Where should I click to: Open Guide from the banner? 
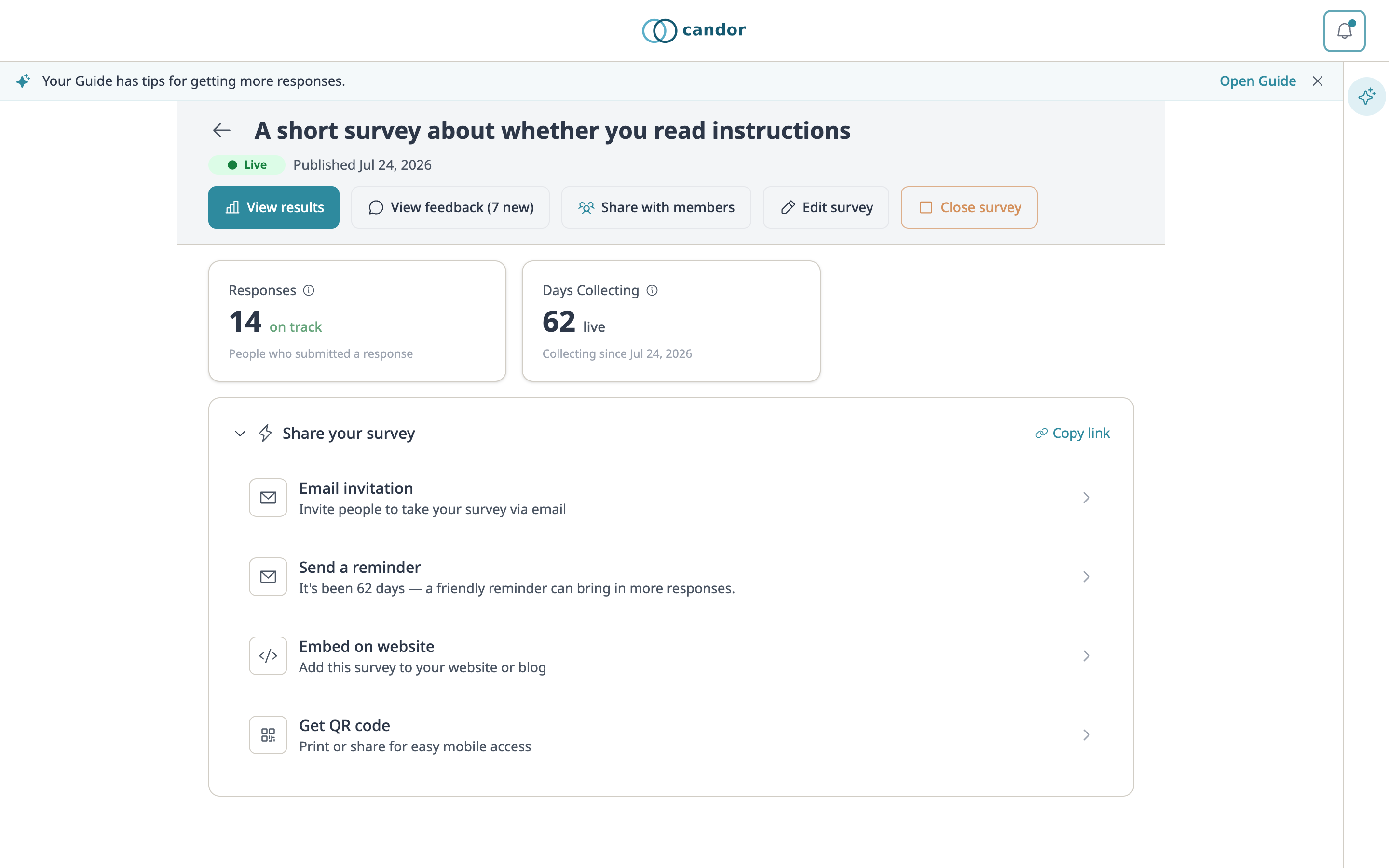1257,81
